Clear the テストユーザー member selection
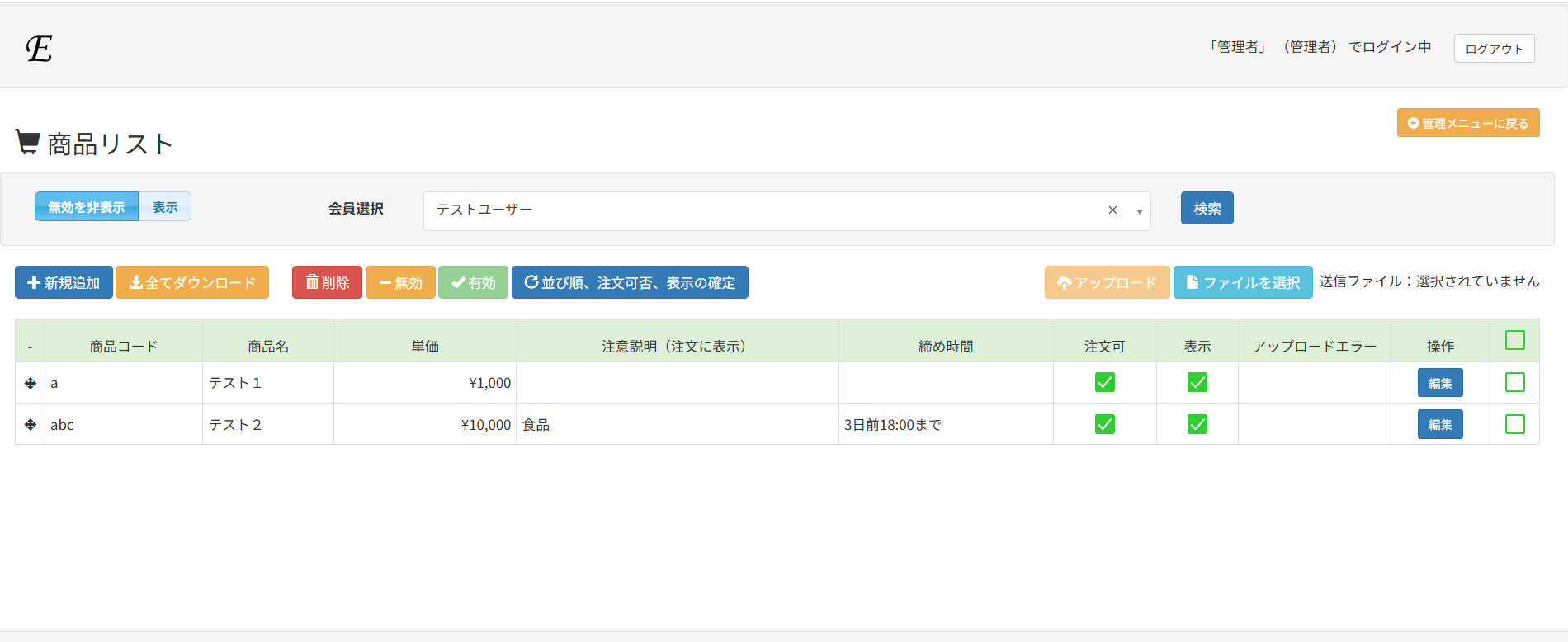Viewport: 1568px width, 642px height. pyautogui.click(x=1112, y=210)
